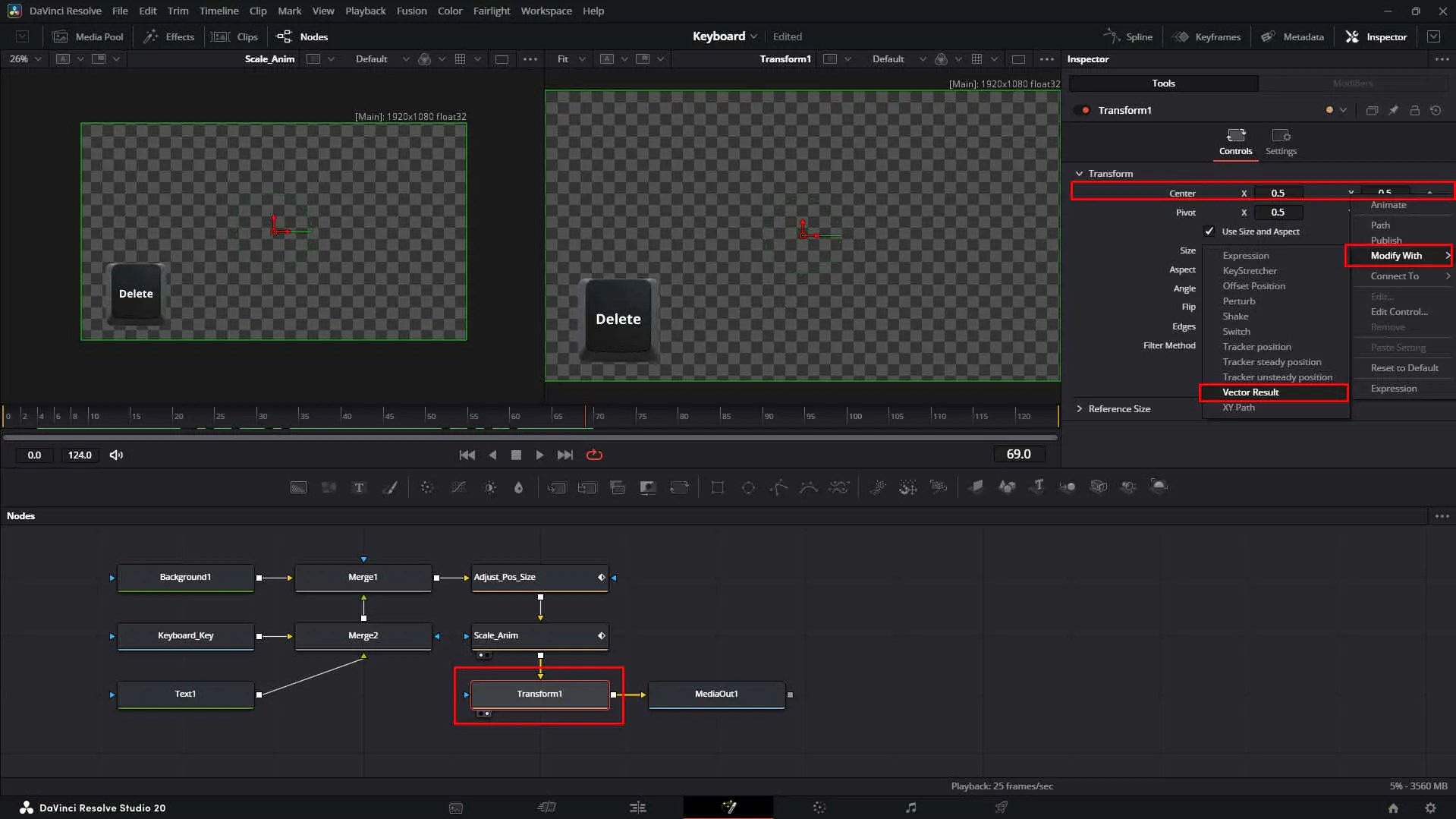Stop playback

pyautogui.click(x=516, y=455)
